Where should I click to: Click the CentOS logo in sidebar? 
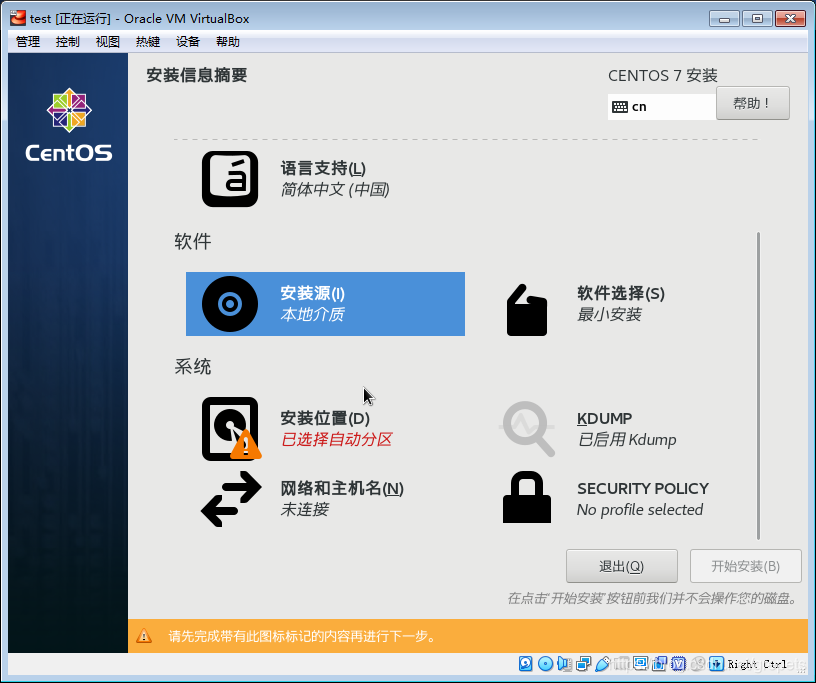click(x=69, y=125)
